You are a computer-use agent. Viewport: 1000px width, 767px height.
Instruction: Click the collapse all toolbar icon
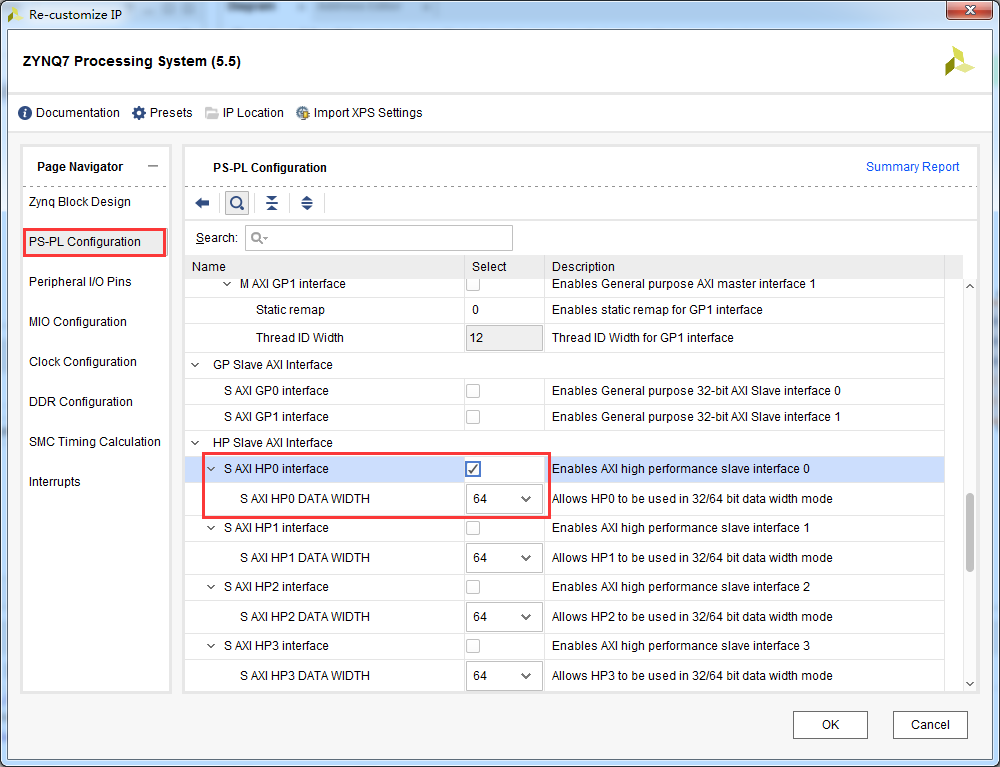click(x=272, y=203)
